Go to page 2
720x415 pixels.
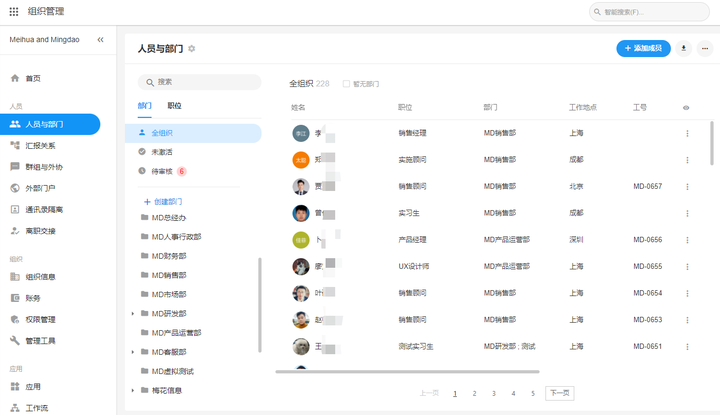(474, 393)
